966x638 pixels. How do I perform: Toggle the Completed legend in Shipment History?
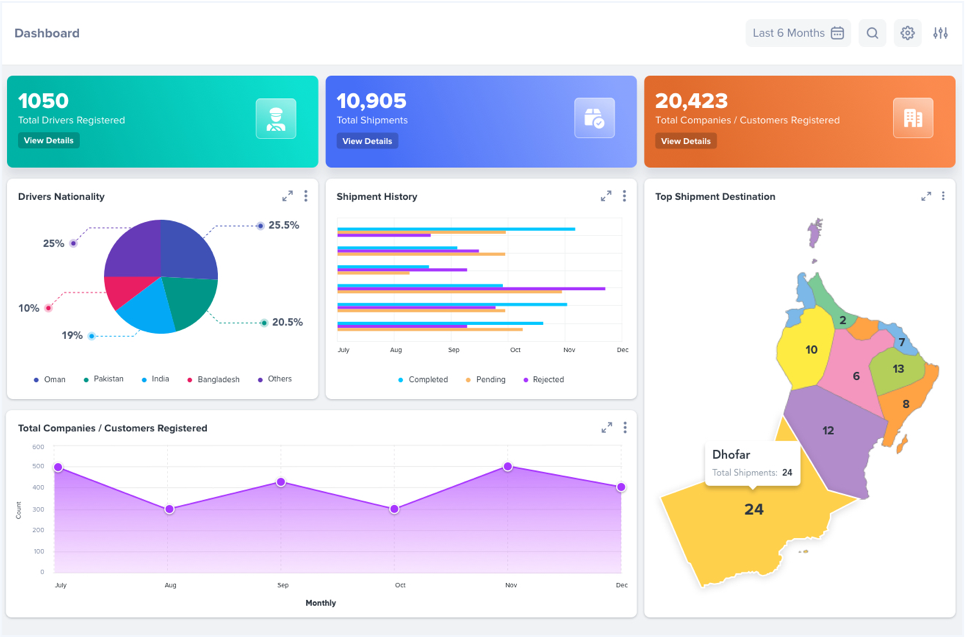pos(422,380)
